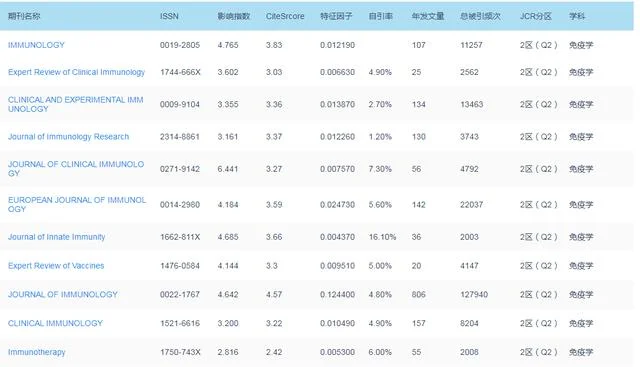Open JOURNAL OF IMMUNOLOGY link
The image size is (640, 367).
62,294
